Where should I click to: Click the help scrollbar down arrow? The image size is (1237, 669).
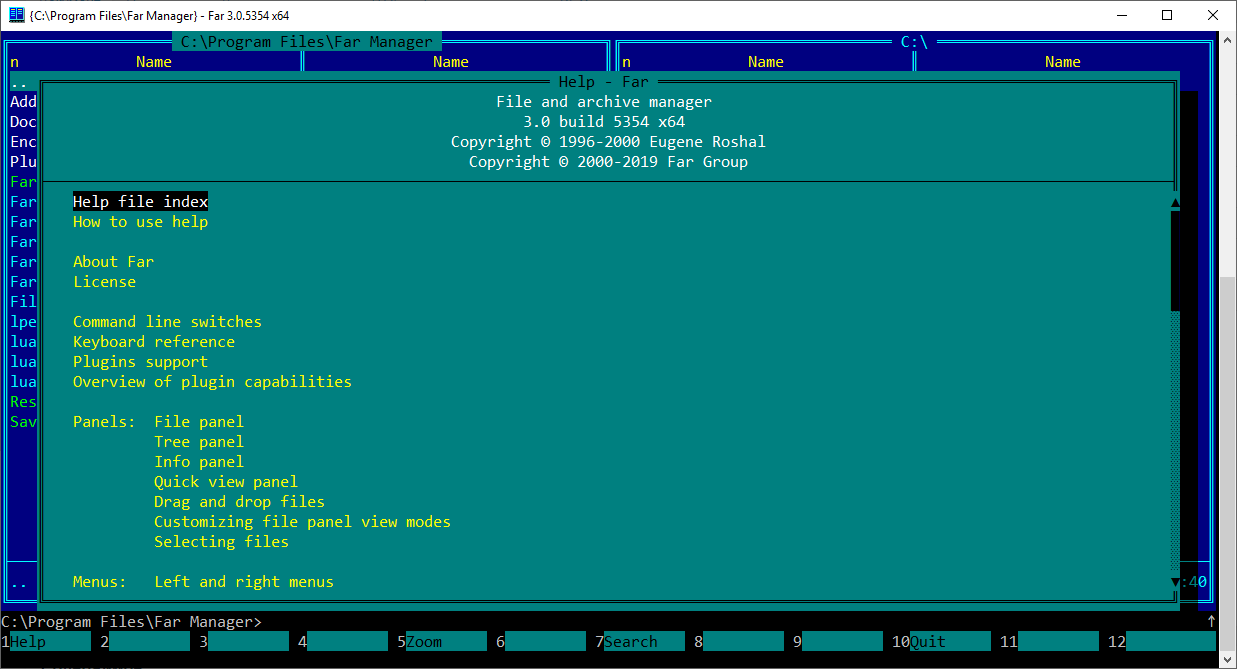tap(1175, 582)
